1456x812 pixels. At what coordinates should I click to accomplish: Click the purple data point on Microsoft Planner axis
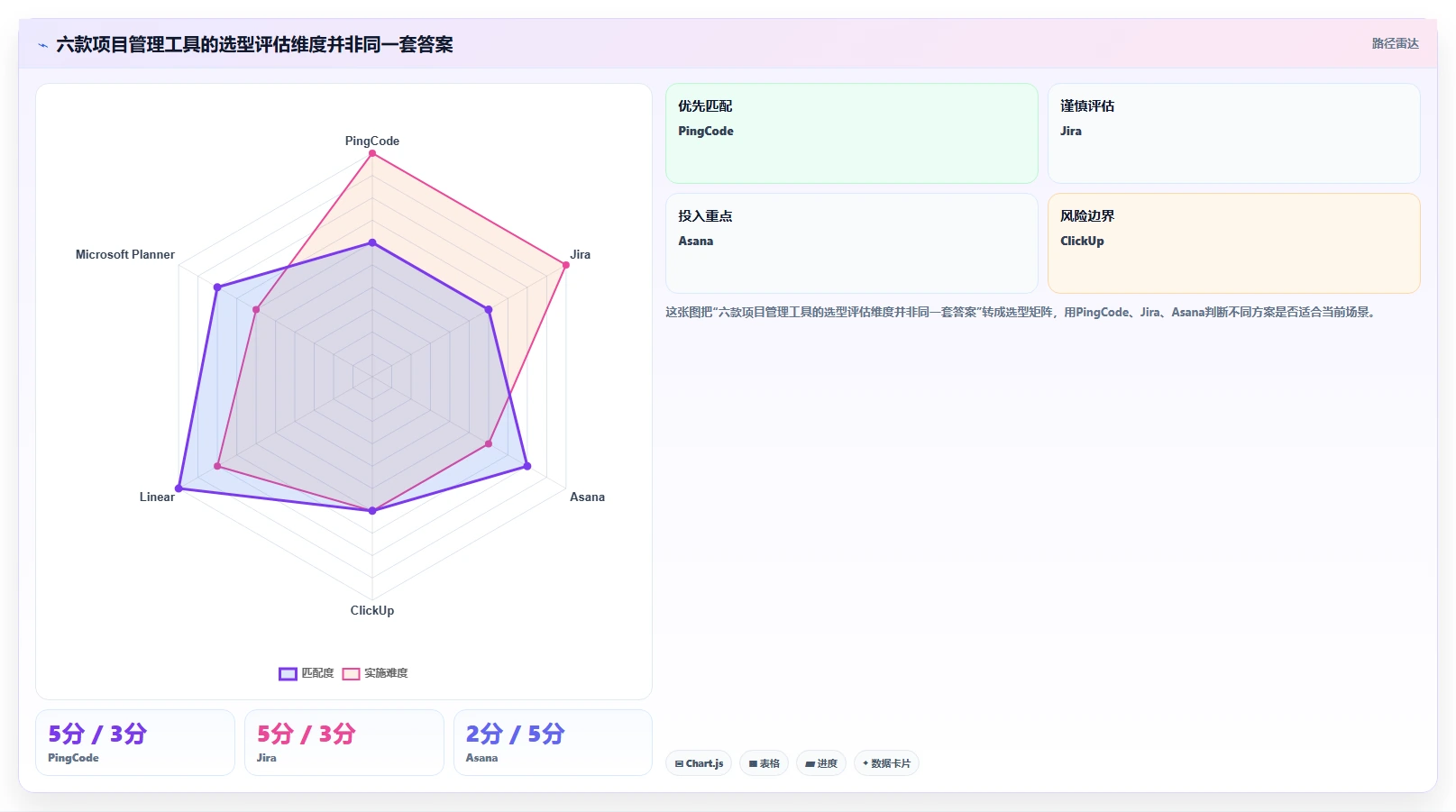tap(217, 287)
